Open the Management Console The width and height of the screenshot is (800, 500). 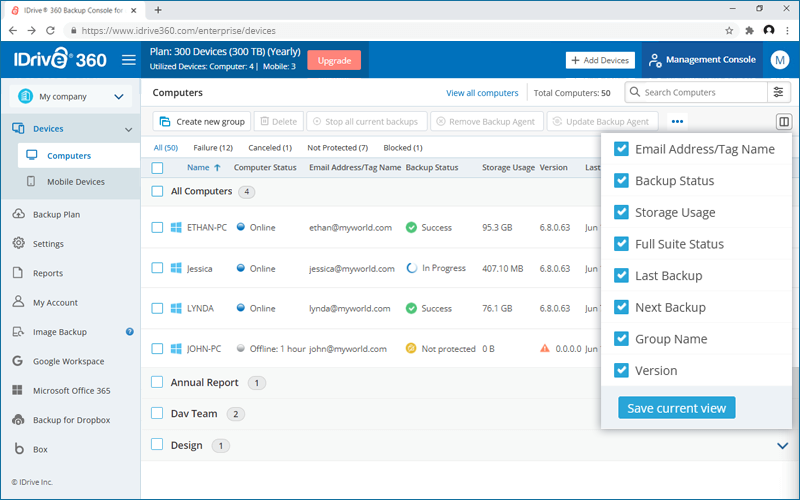702,60
